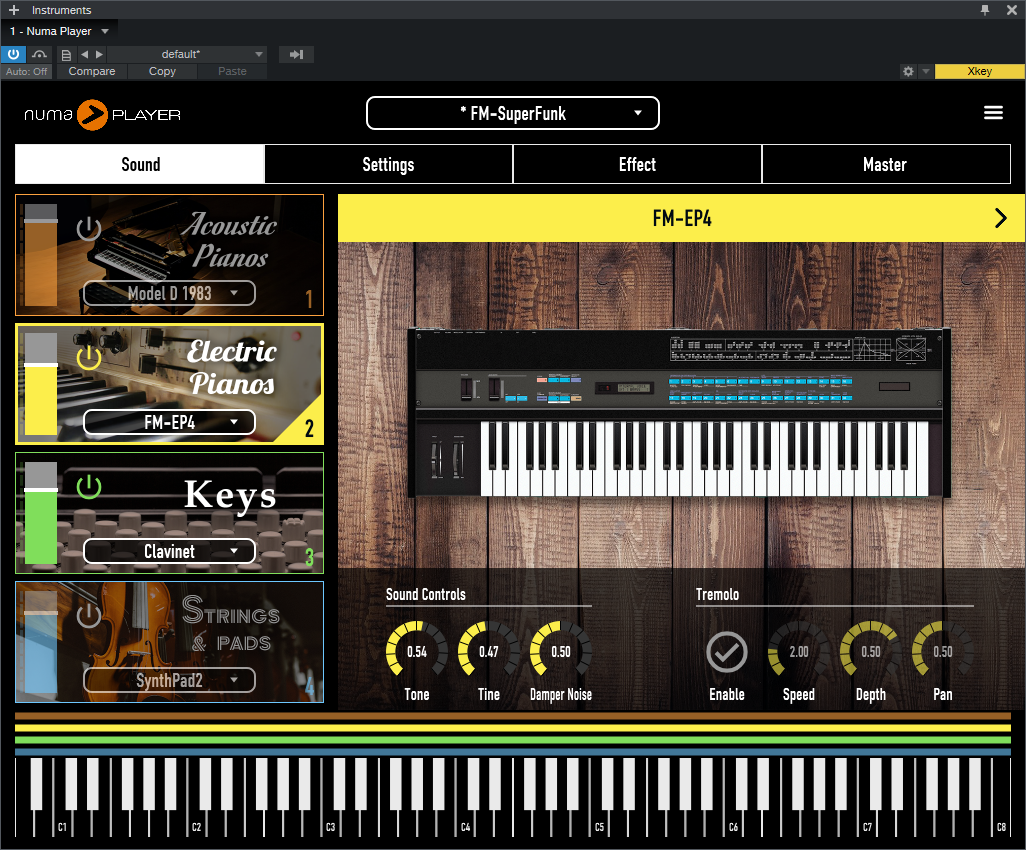Select the Acoustic Pianos slot 1

(169, 255)
